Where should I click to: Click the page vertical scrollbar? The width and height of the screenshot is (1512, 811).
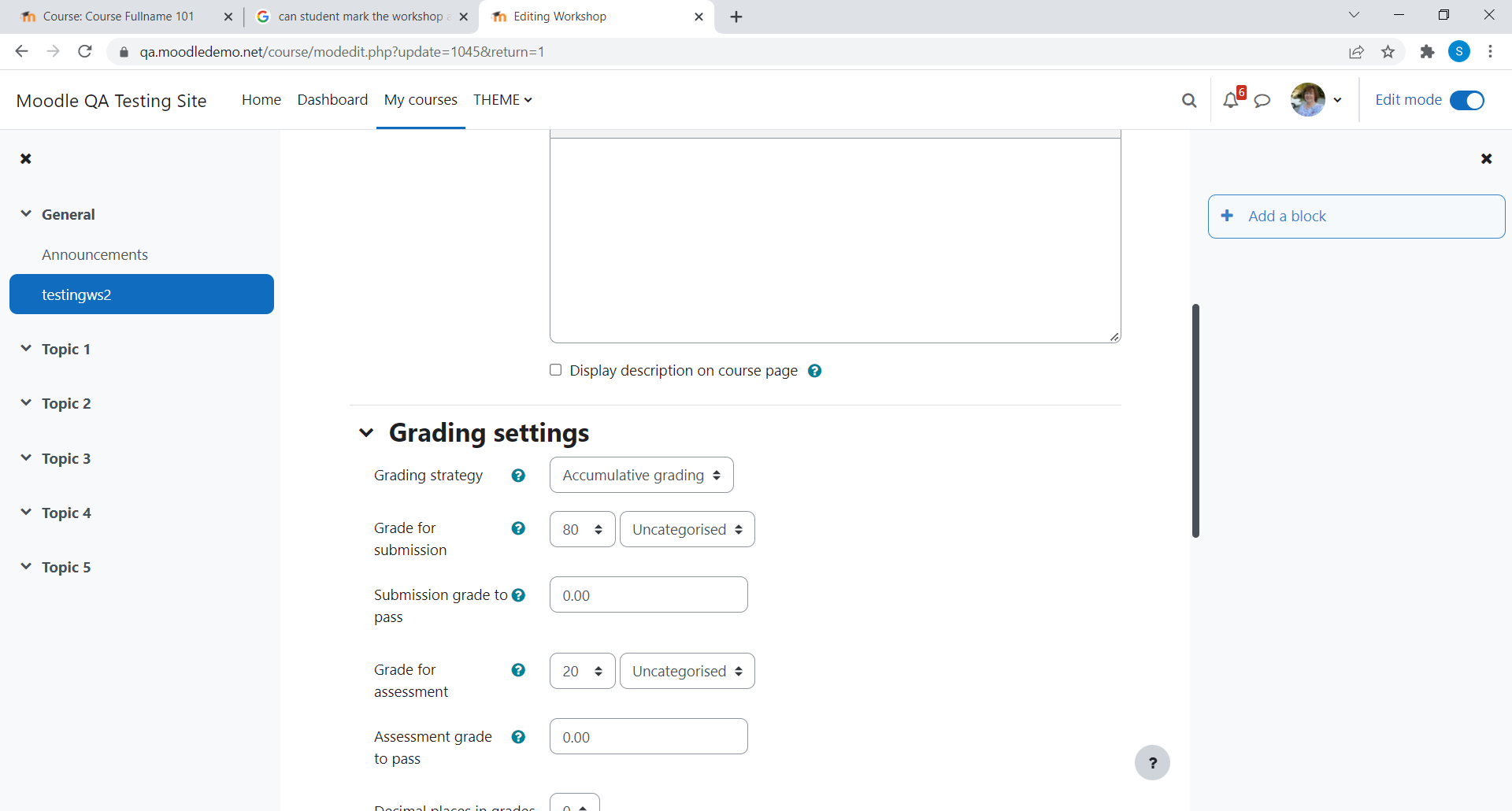click(x=1195, y=420)
